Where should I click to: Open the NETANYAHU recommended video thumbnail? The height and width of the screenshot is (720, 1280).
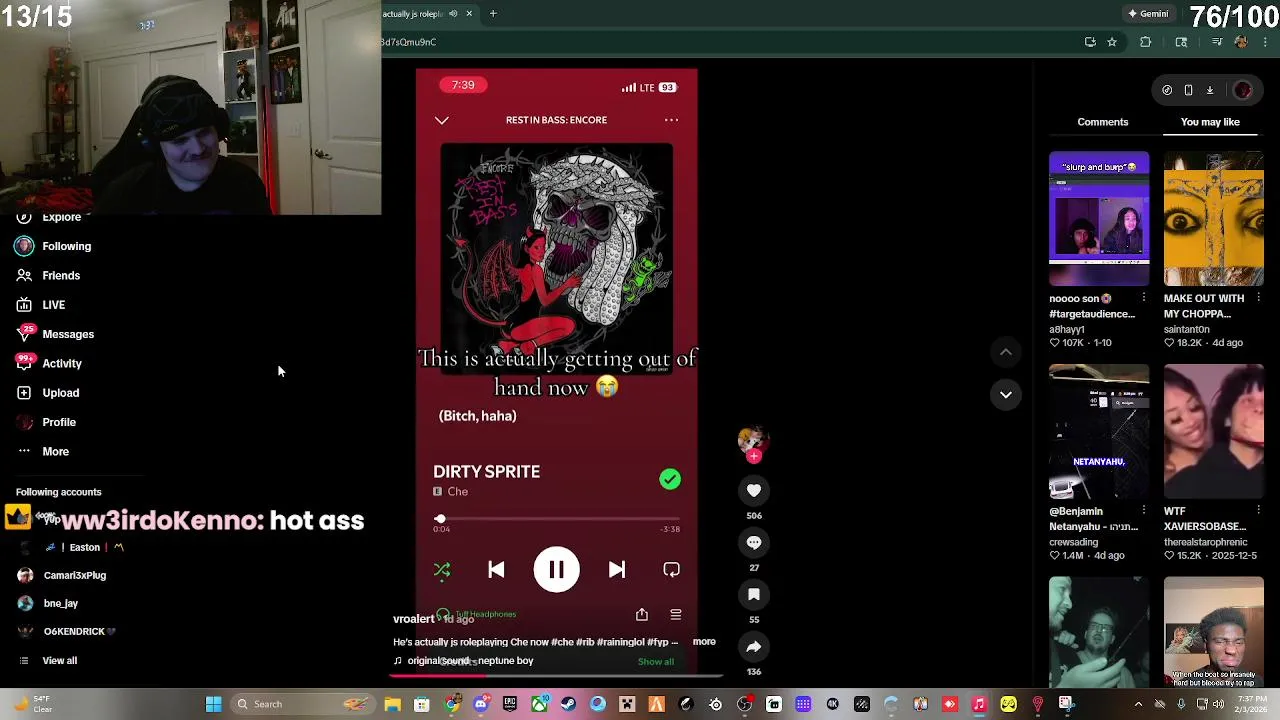pyautogui.click(x=1099, y=432)
